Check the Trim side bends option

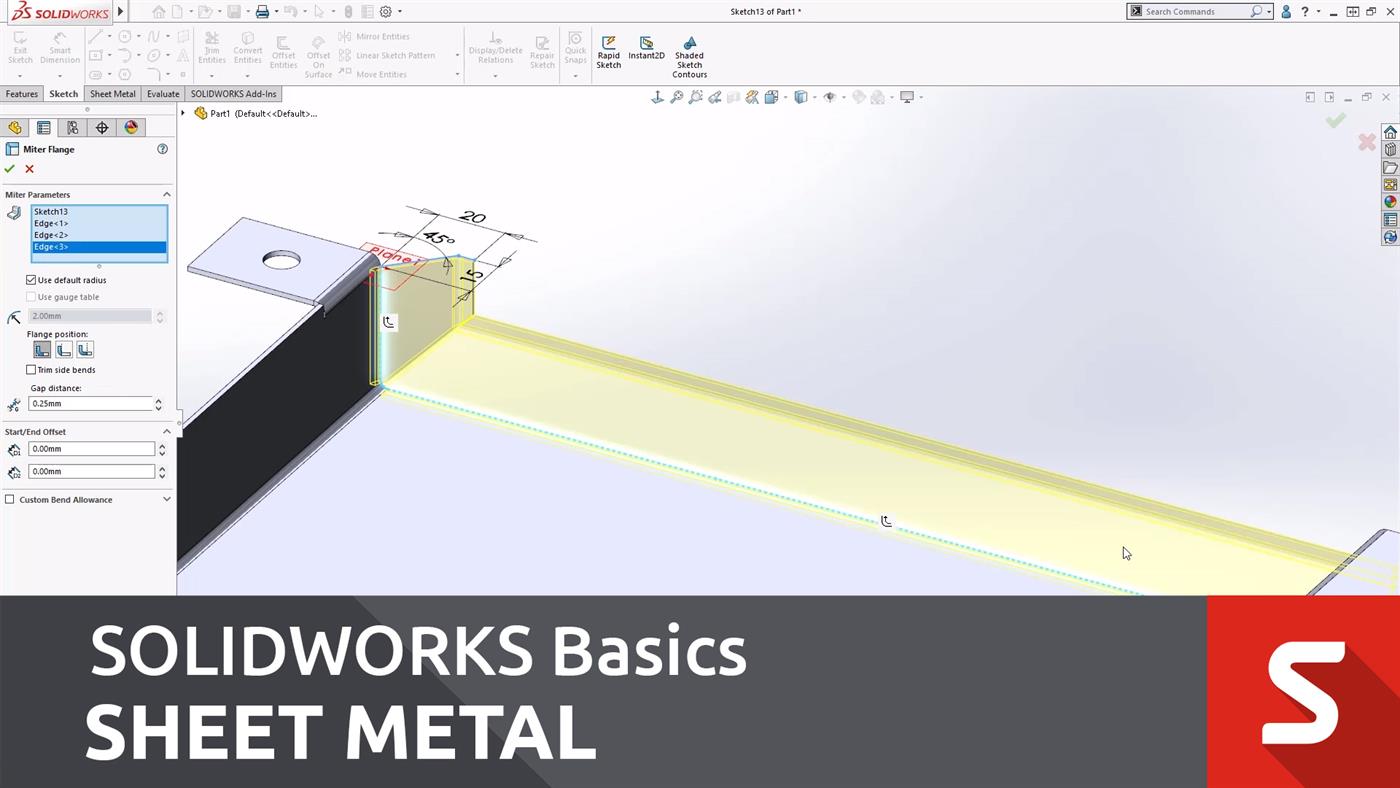[31, 369]
